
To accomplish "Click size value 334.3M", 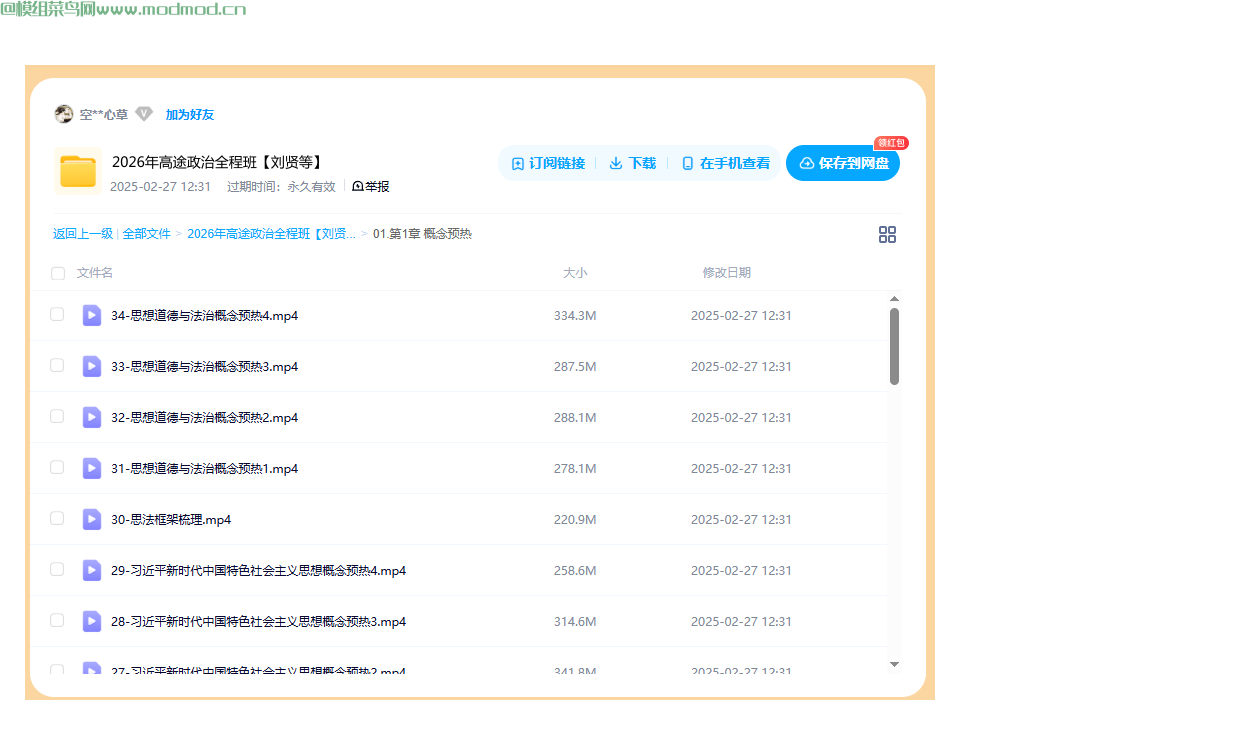I will pyautogui.click(x=575, y=316).
